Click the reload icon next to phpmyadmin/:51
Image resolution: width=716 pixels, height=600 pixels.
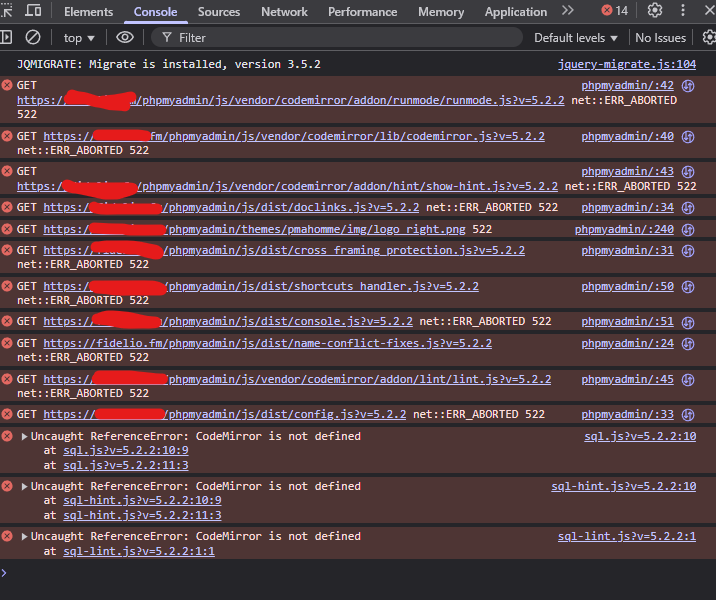tap(688, 322)
